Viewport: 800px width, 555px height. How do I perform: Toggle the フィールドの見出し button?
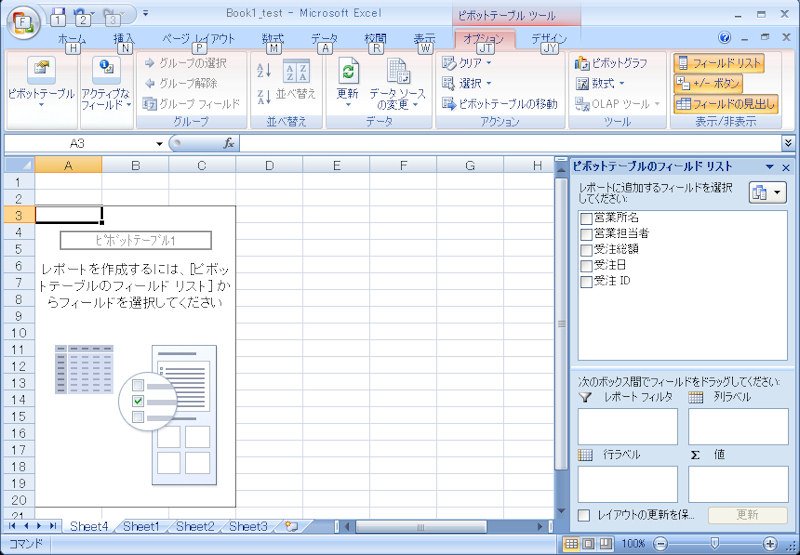726,104
